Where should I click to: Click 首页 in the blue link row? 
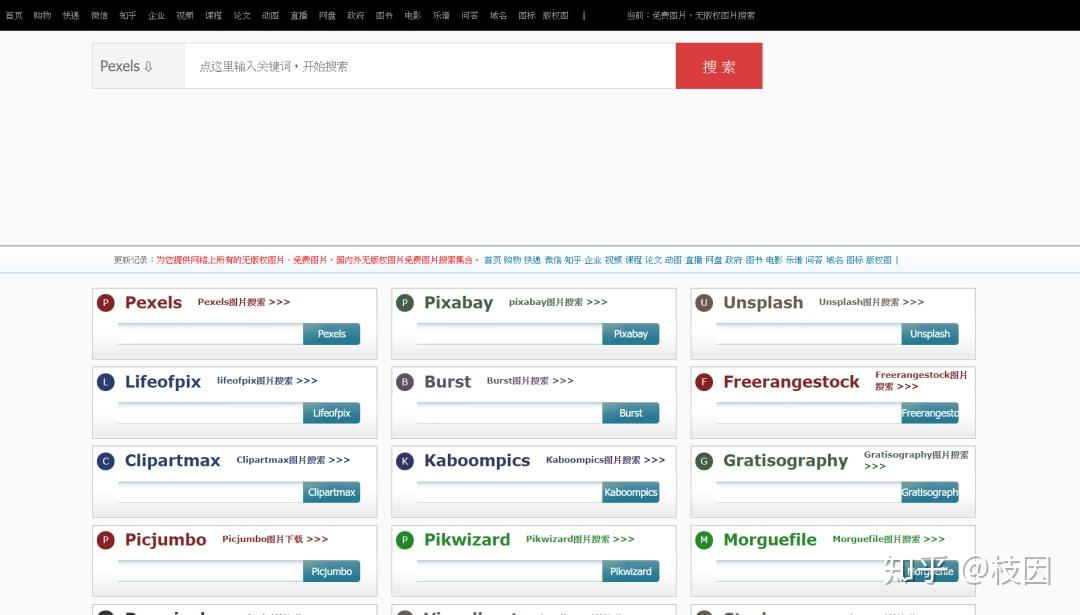[492, 260]
